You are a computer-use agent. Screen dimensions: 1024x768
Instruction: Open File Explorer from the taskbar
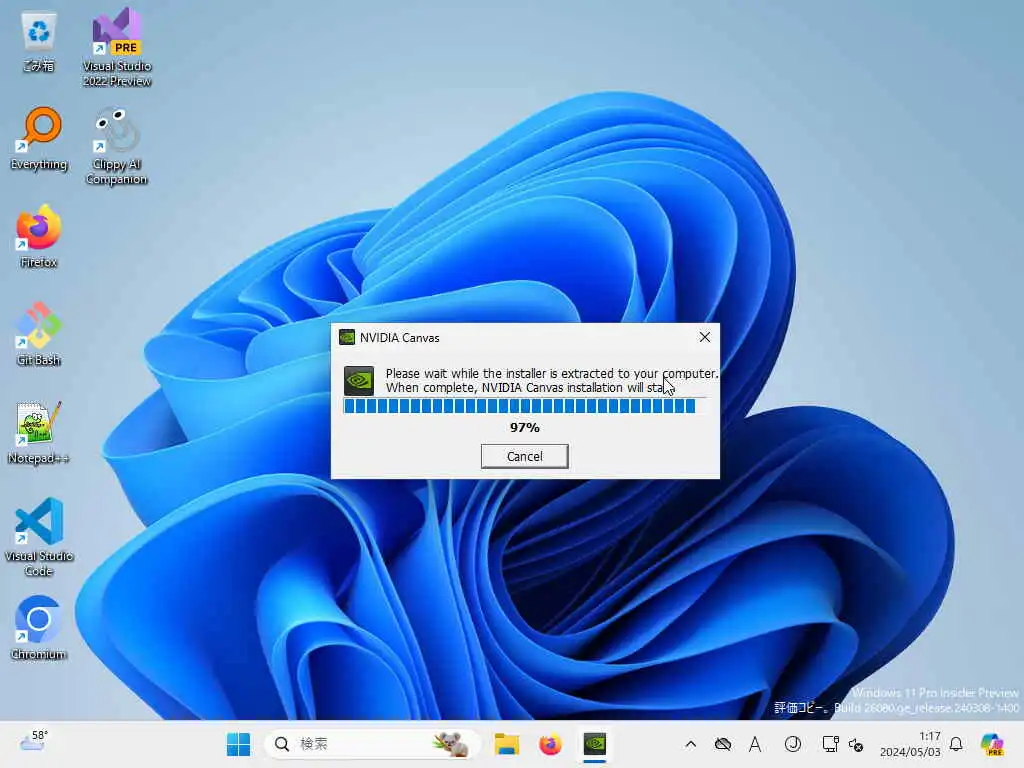point(507,744)
